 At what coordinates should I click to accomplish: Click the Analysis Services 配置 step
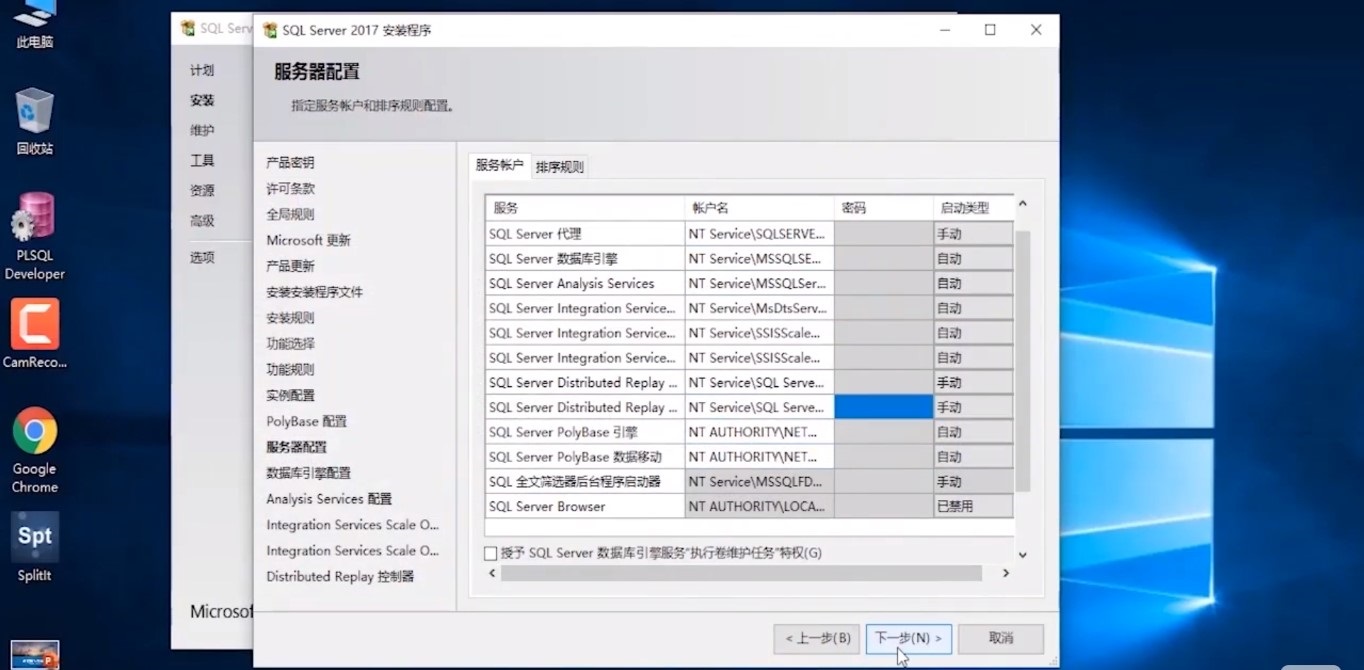pyautogui.click(x=329, y=499)
